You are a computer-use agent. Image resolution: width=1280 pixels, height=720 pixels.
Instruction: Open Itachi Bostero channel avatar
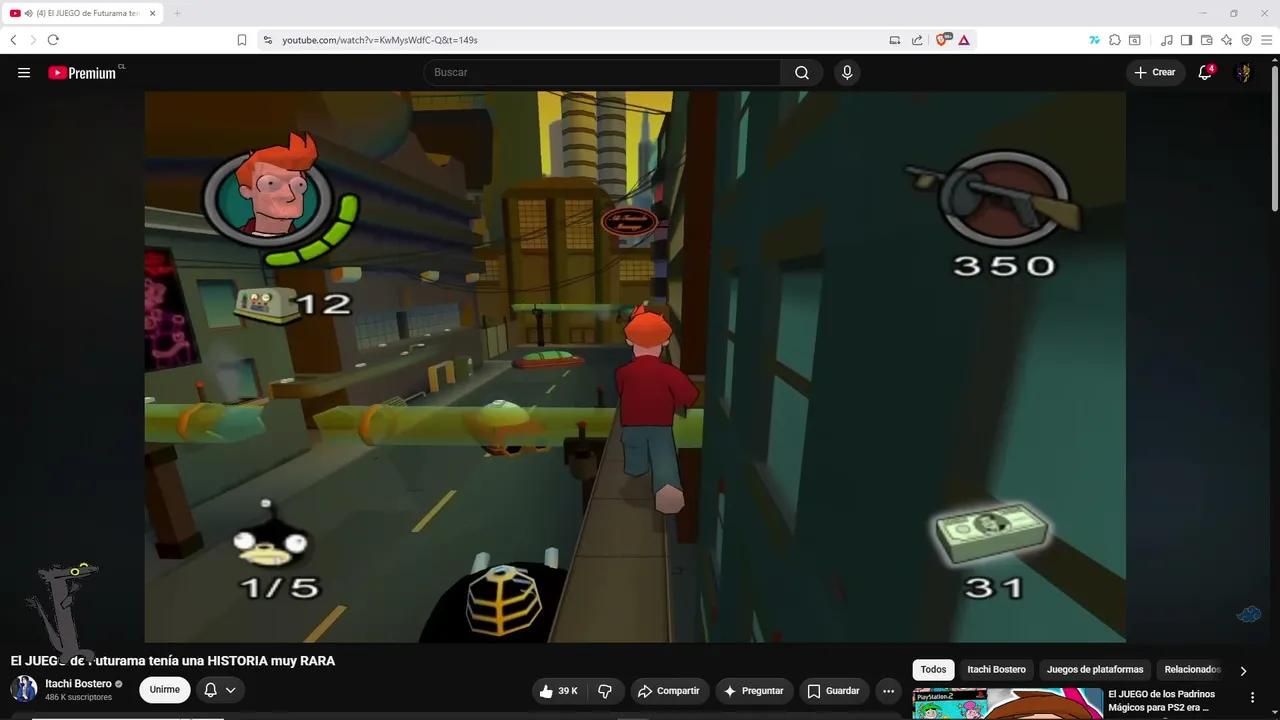24,689
